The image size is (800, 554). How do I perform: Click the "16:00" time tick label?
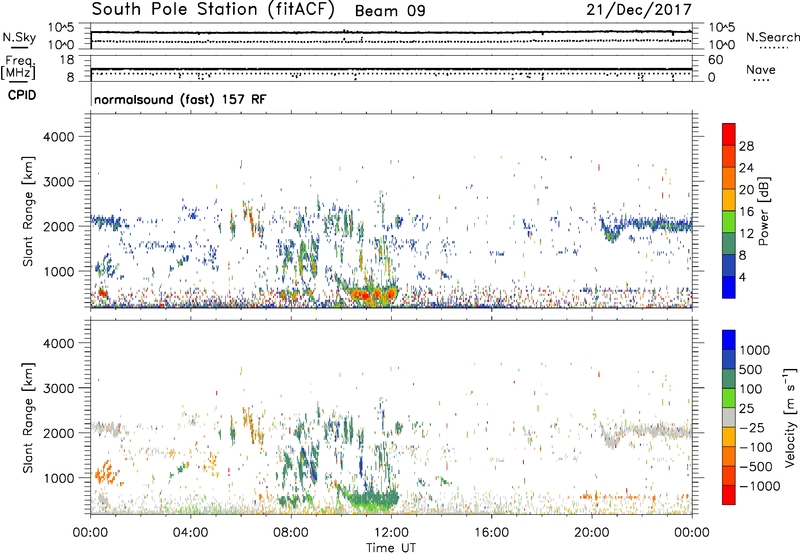point(491,533)
